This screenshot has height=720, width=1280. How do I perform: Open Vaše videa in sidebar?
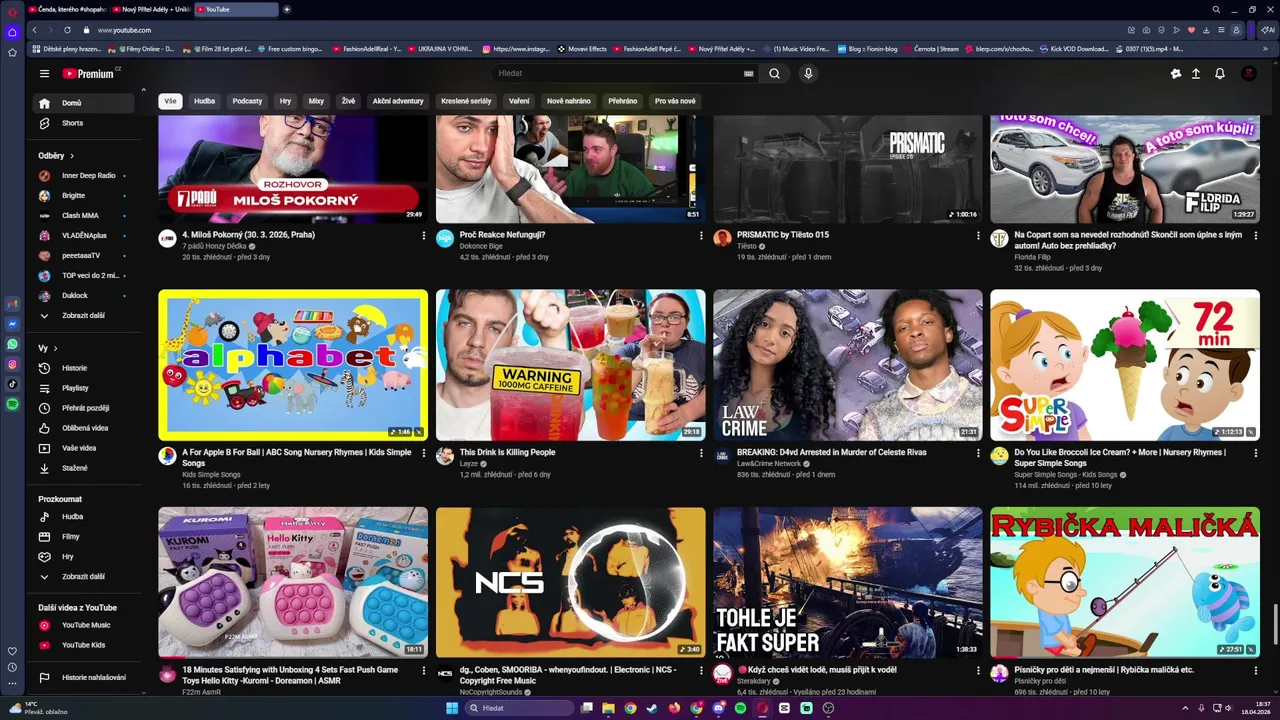[x=84, y=448]
